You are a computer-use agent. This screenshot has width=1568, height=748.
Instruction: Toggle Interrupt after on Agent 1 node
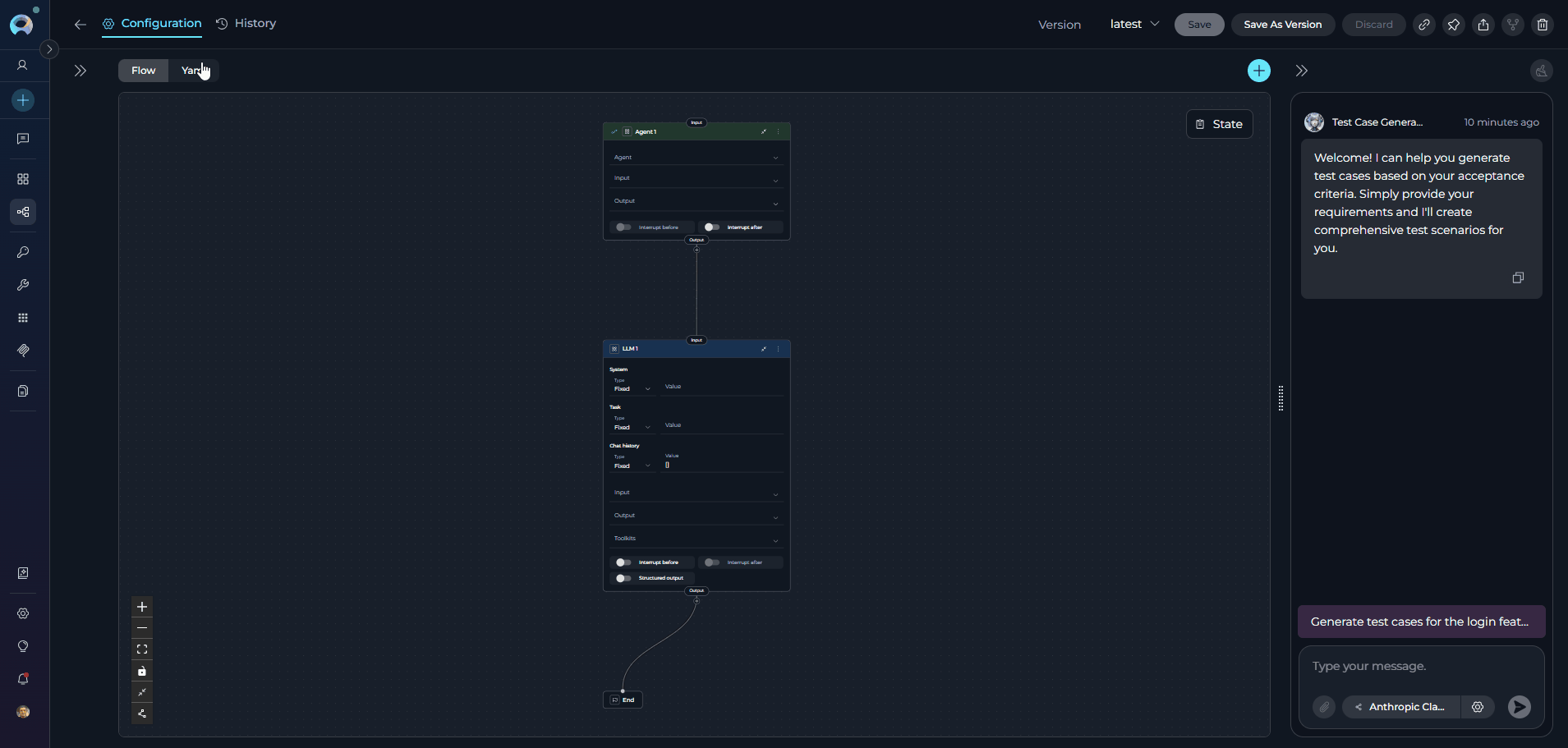point(711,227)
